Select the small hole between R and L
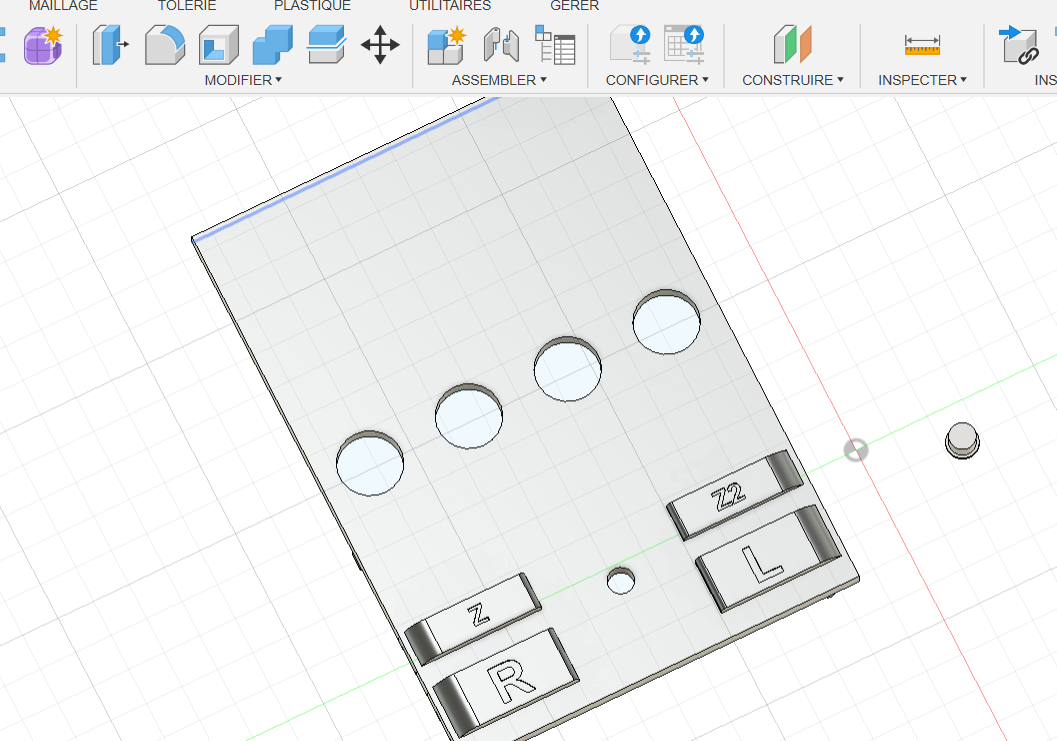This screenshot has height=741, width=1057. pyautogui.click(x=620, y=581)
